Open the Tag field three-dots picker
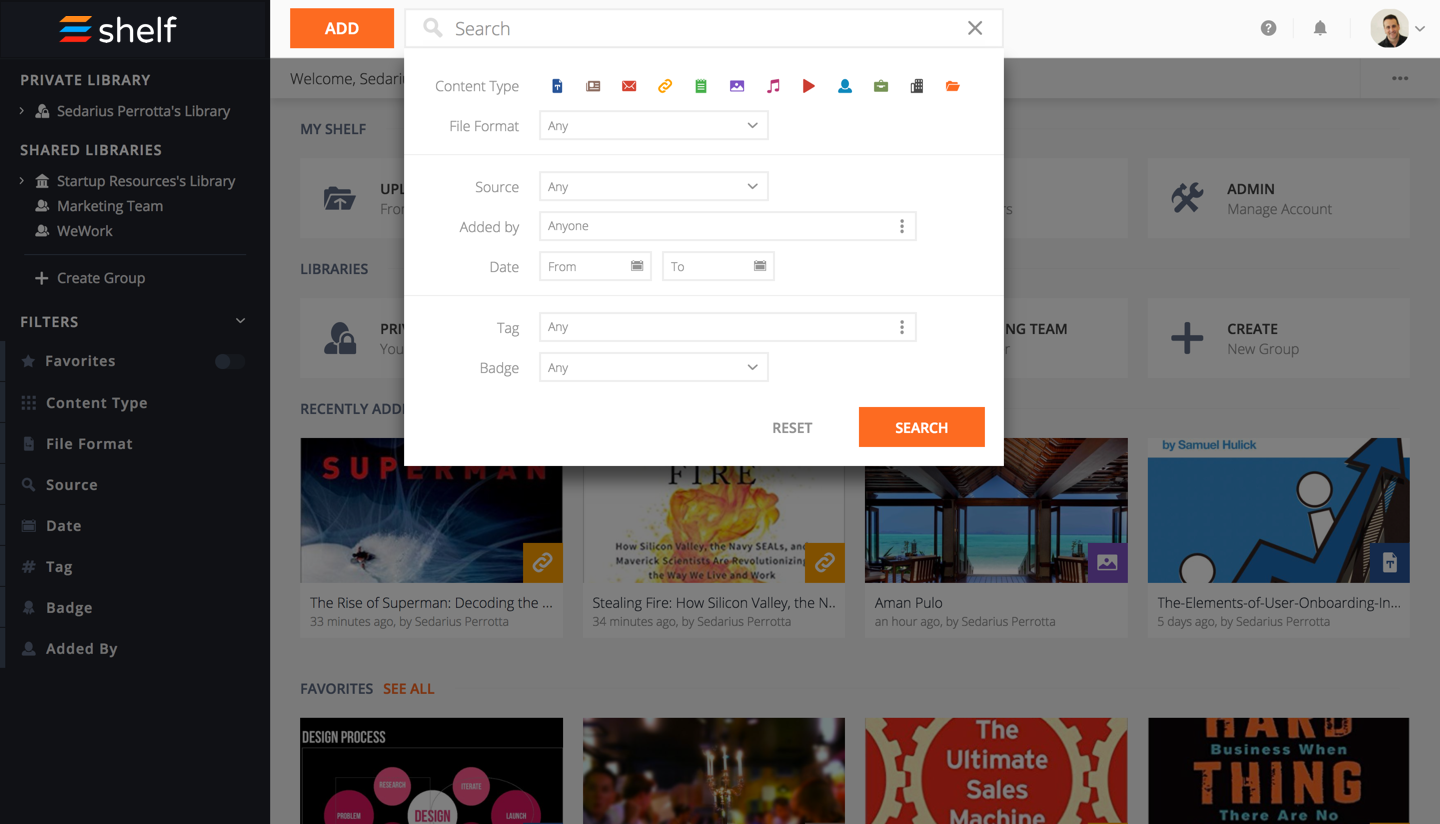 pyautogui.click(x=902, y=327)
